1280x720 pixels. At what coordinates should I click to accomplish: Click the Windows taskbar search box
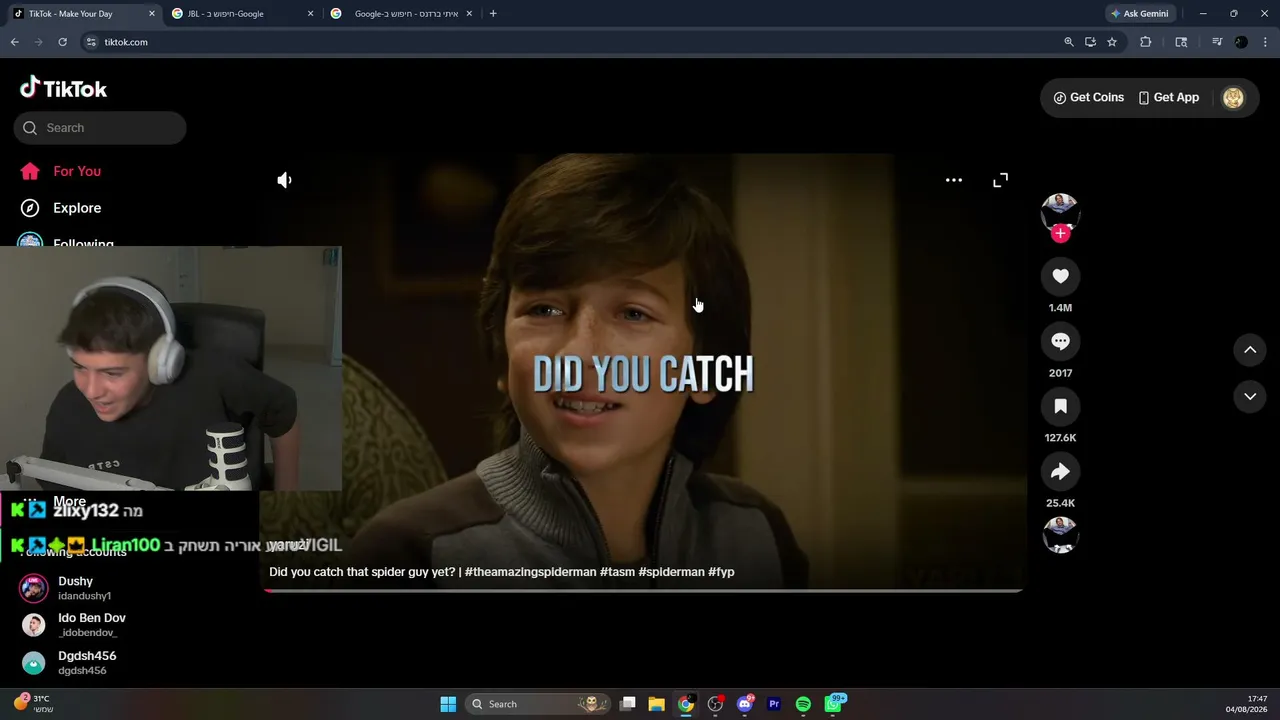click(x=539, y=704)
